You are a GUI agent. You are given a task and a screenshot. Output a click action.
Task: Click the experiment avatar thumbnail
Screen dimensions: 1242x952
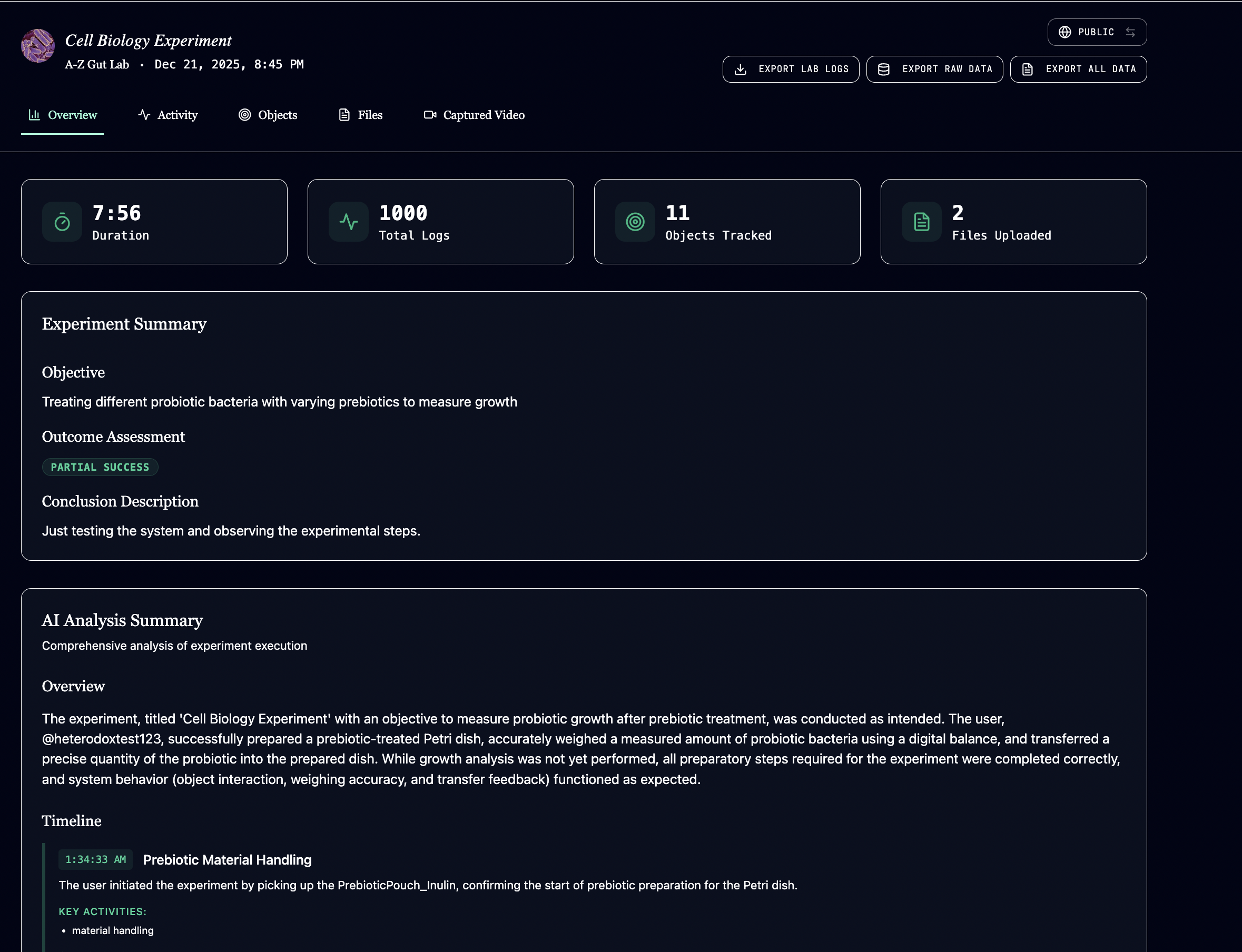tap(37, 46)
